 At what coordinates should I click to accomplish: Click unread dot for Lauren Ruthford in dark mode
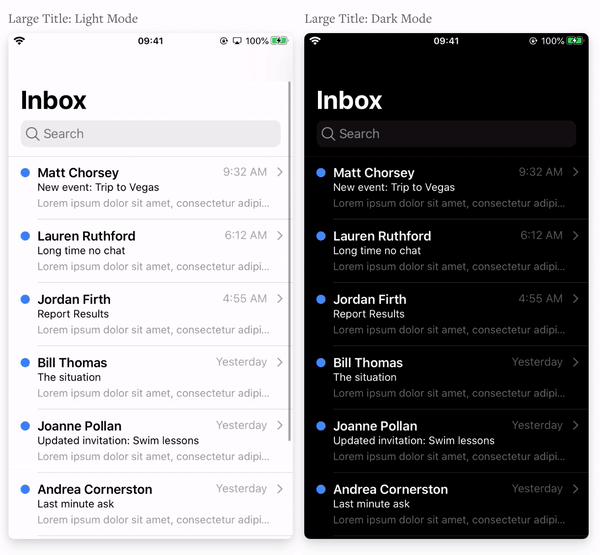pyautogui.click(x=321, y=236)
